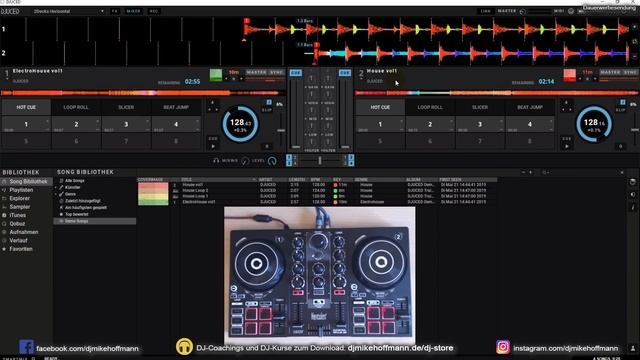The image size is (640, 360).
Task: Click the deck 2 track overview waveform
Action: click(497, 93)
